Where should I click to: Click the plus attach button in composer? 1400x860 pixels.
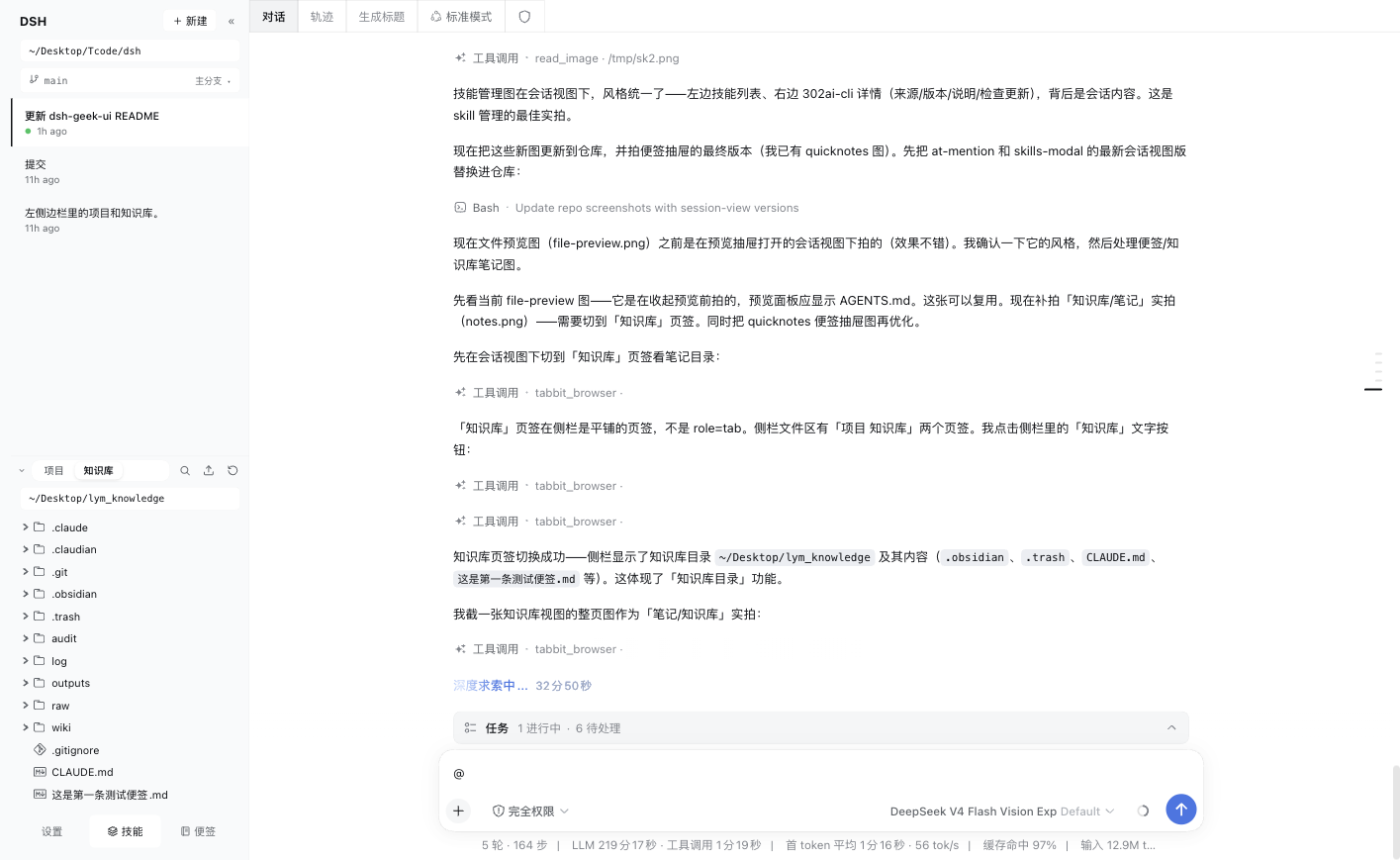tap(458, 812)
